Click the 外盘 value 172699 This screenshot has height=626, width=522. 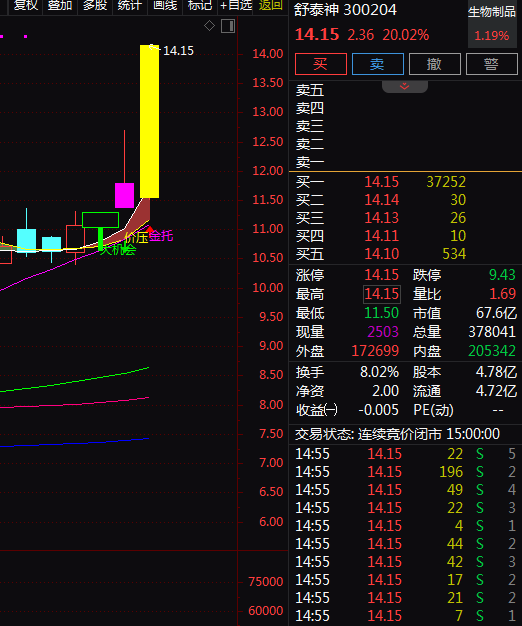pos(375,351)
